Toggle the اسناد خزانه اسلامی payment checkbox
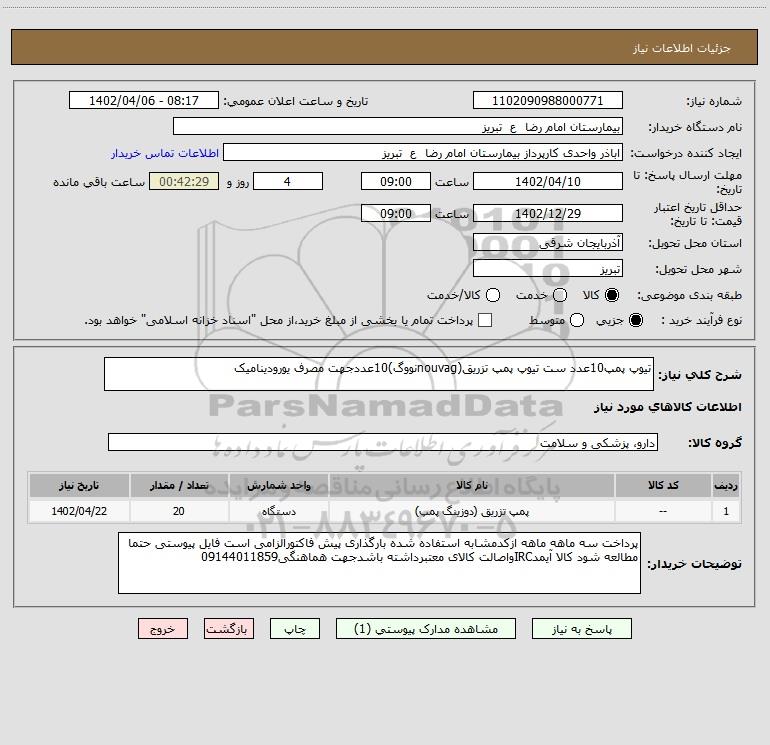The height and width of the screenshot is (745, 770). (x=485, y=320)
